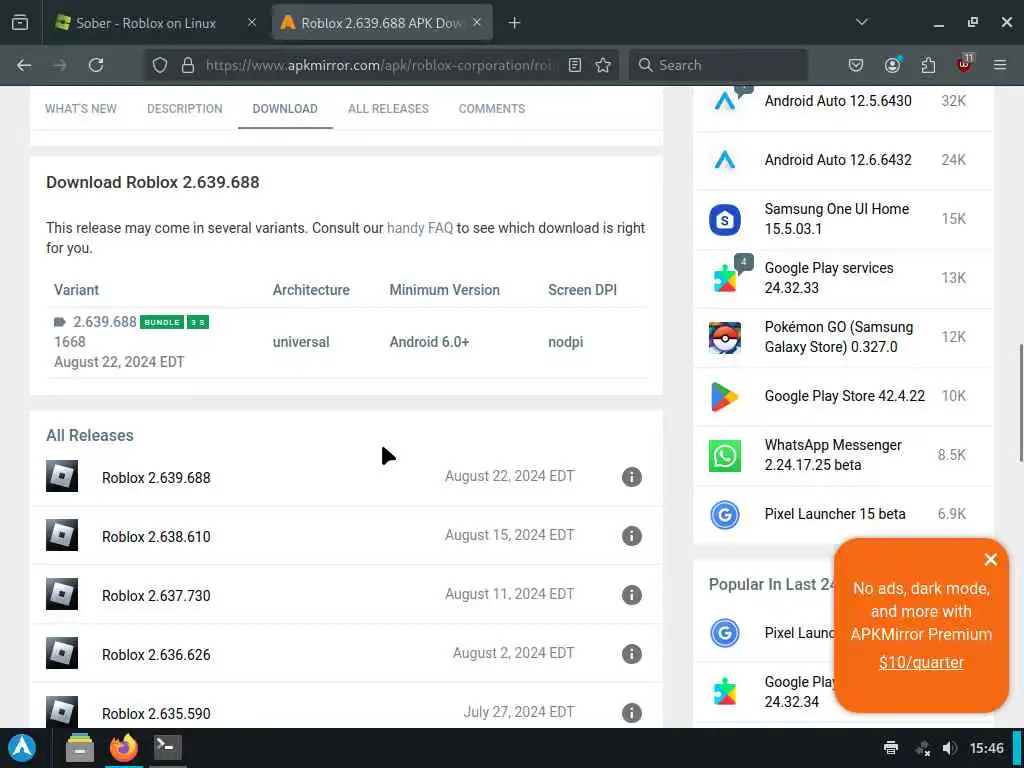Open Roblox 2.636.626 release entry
Screen dimensions: 1024x768
coord(156,655)
